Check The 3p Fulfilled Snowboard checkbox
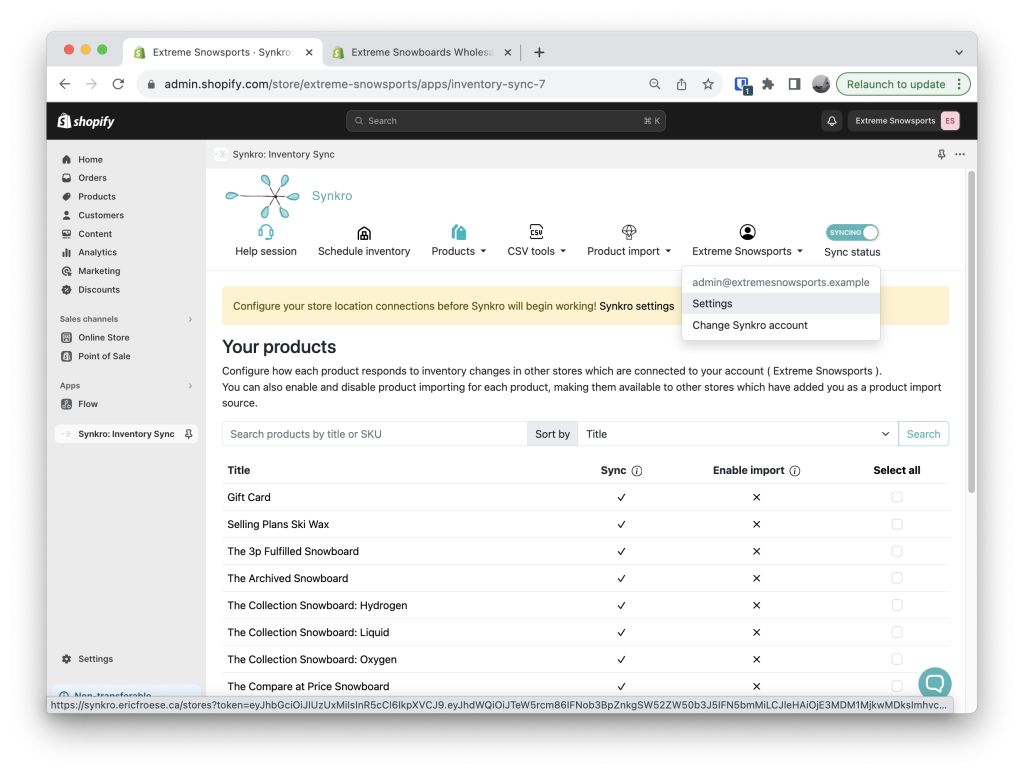Viewport: 1024px width, 774px height. 897,551
